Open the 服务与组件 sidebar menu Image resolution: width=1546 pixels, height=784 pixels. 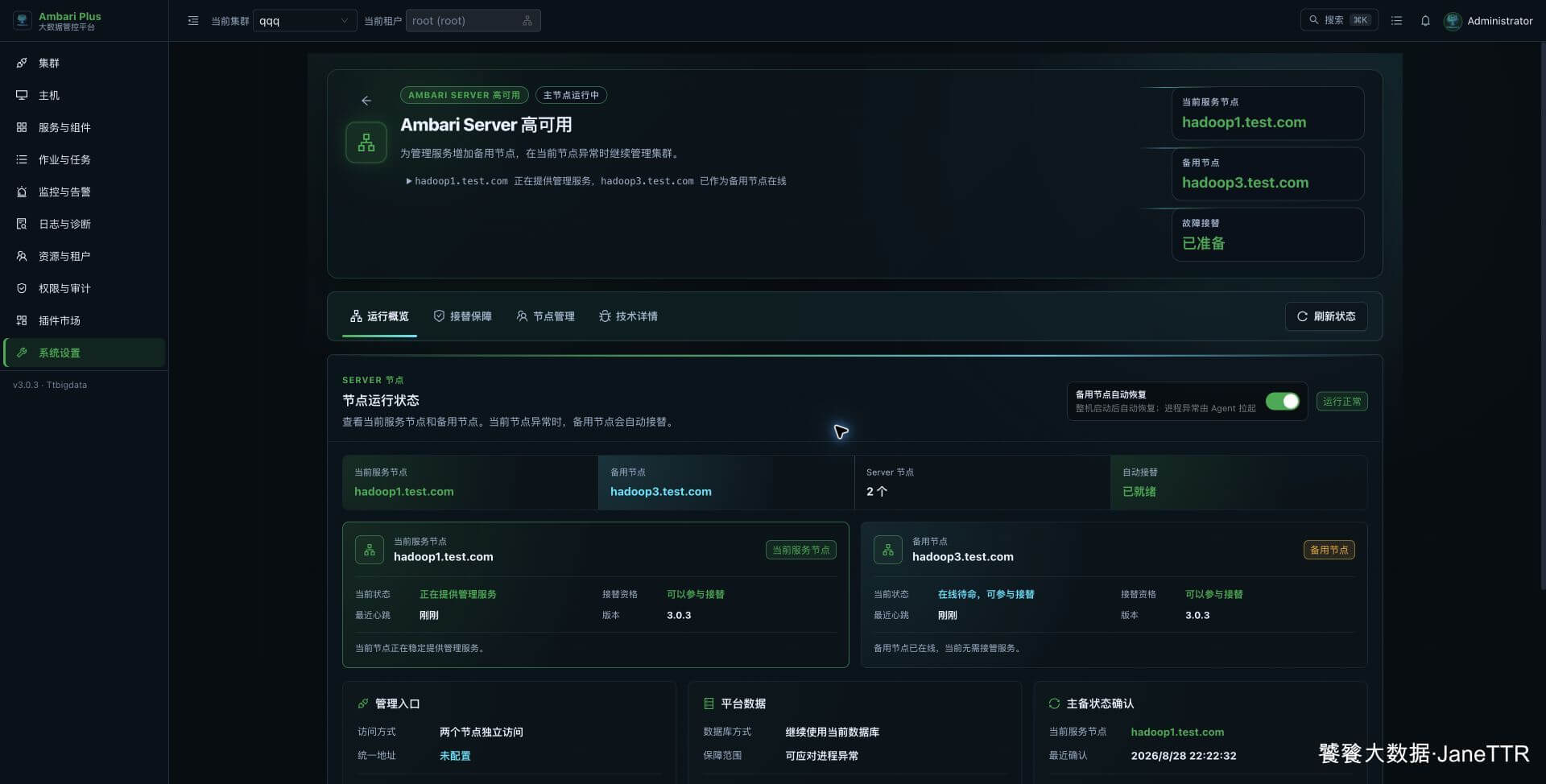tap(84, 127)
